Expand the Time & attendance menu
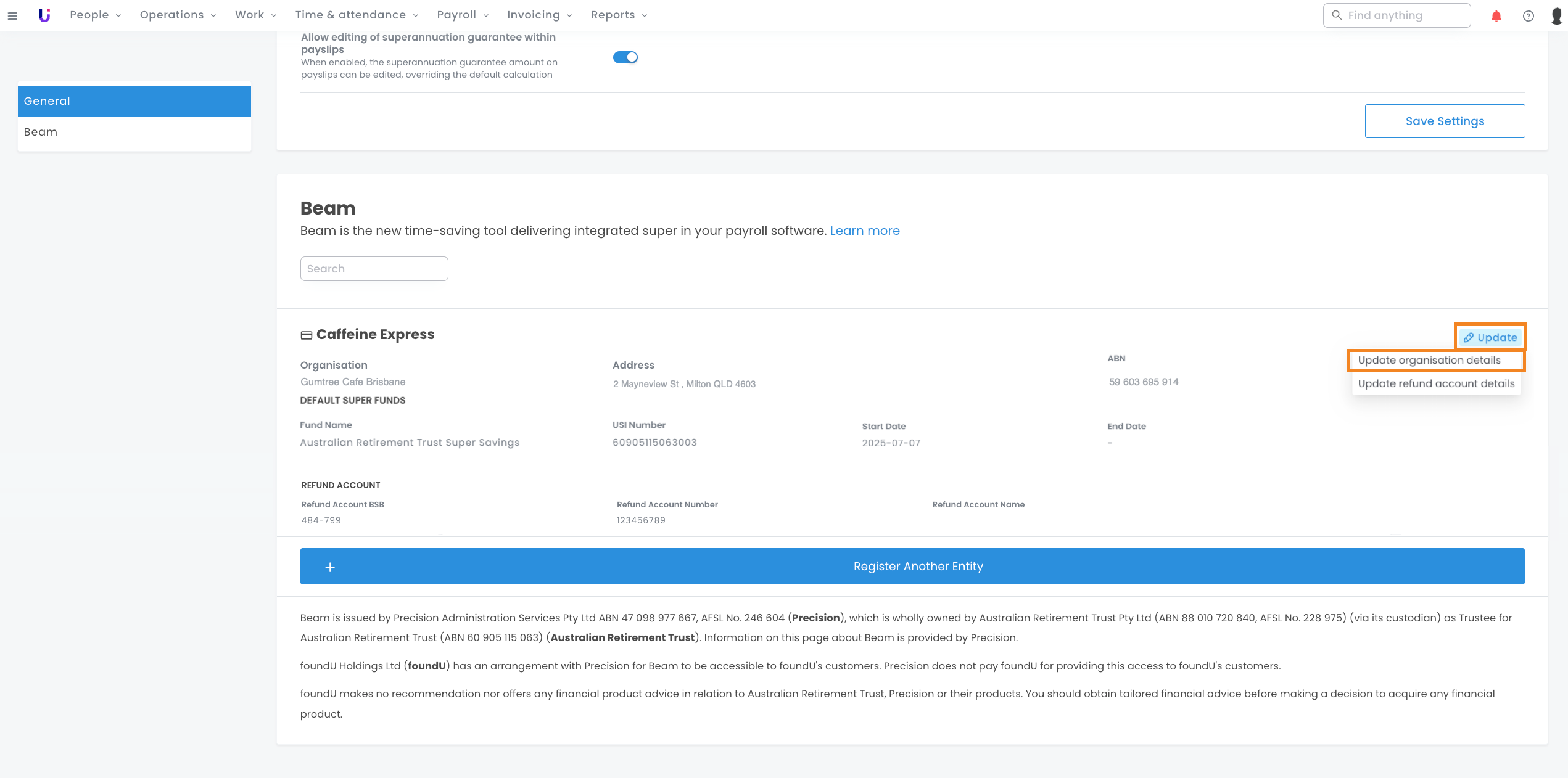 pyautogui.click(x=357, y=15)
